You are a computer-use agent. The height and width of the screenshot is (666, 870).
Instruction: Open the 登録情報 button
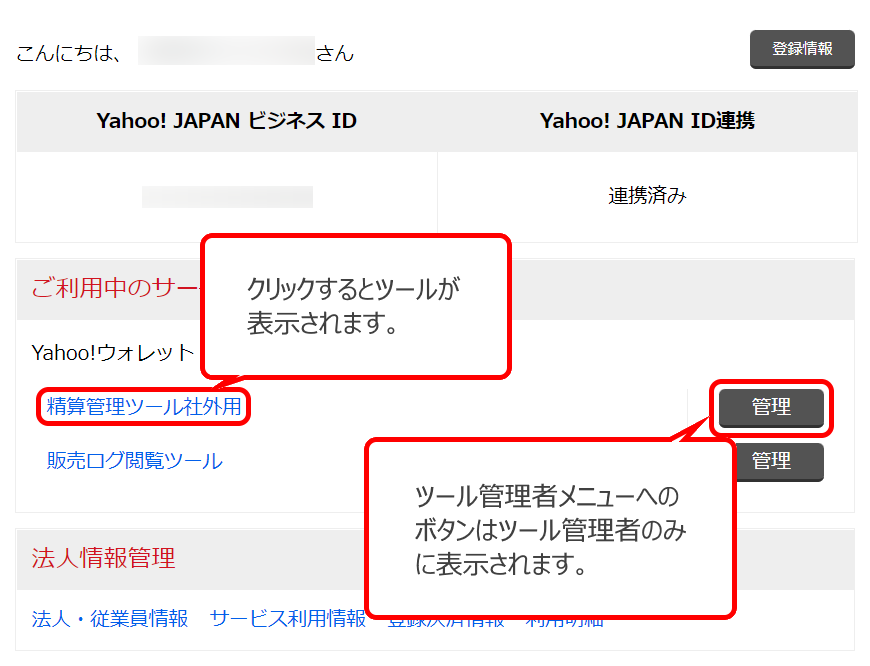coord(801,50)
